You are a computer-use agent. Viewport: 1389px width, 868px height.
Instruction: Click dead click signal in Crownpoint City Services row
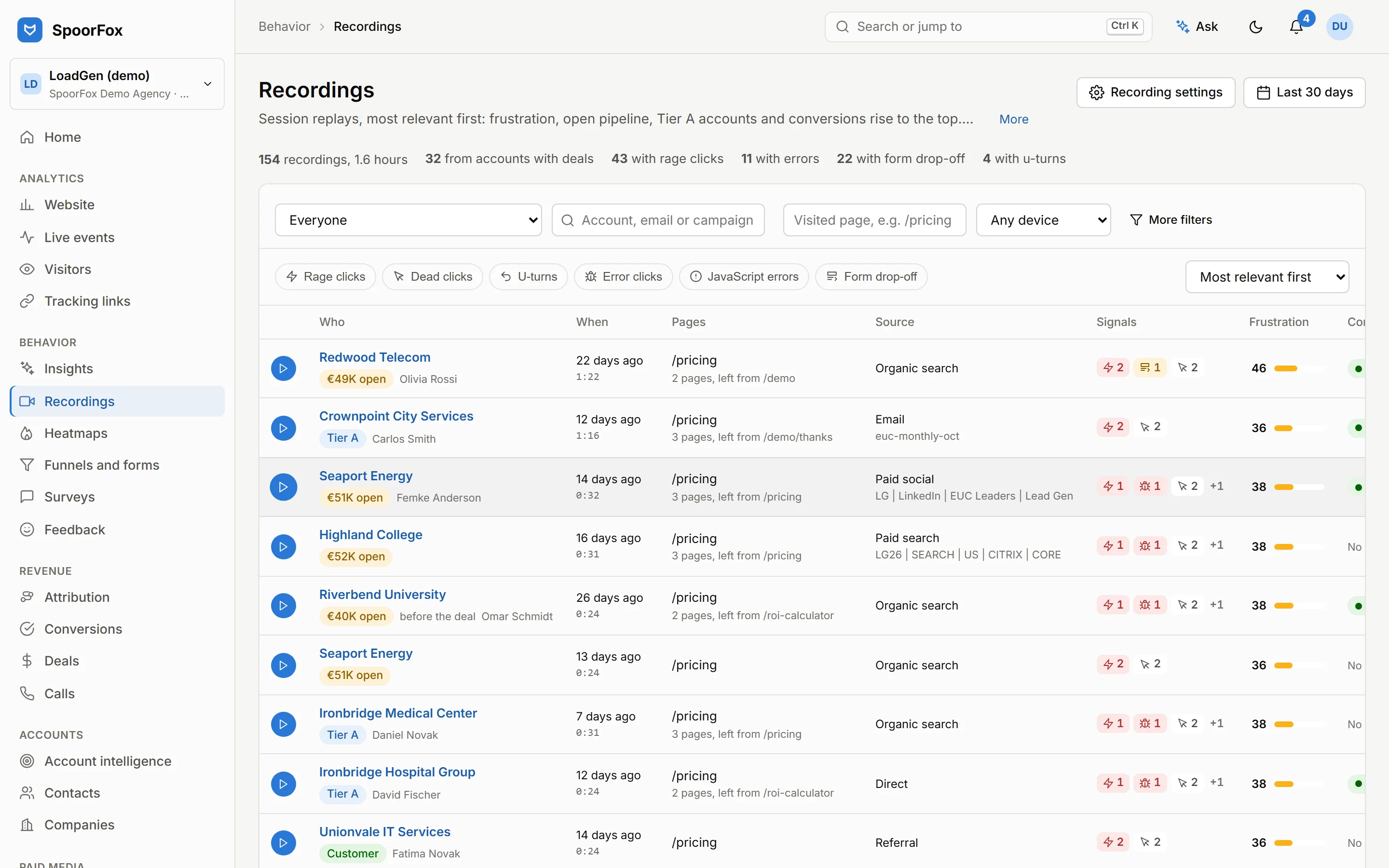click(1150, 427)
